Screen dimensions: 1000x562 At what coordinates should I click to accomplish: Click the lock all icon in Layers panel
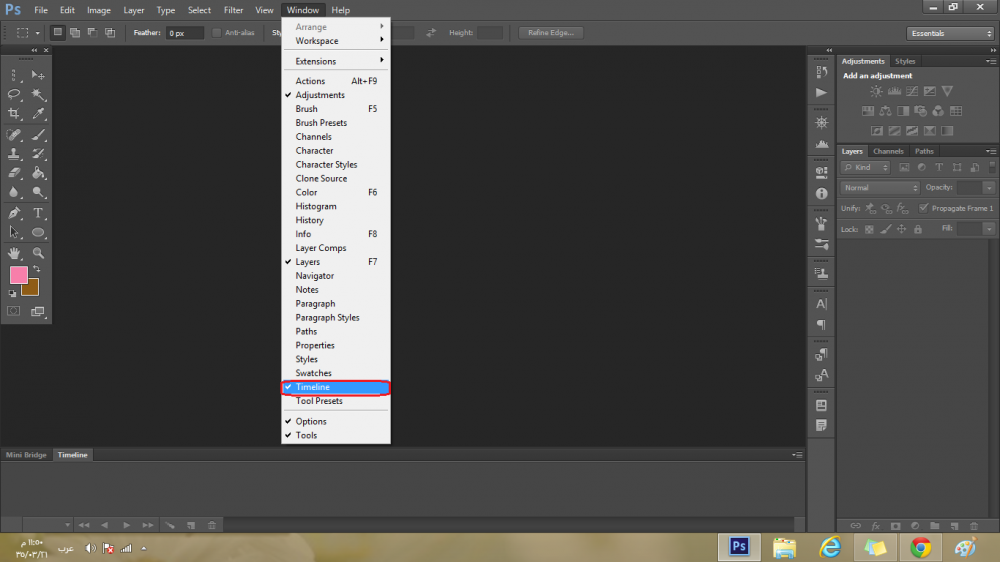(x=918, y=229)
